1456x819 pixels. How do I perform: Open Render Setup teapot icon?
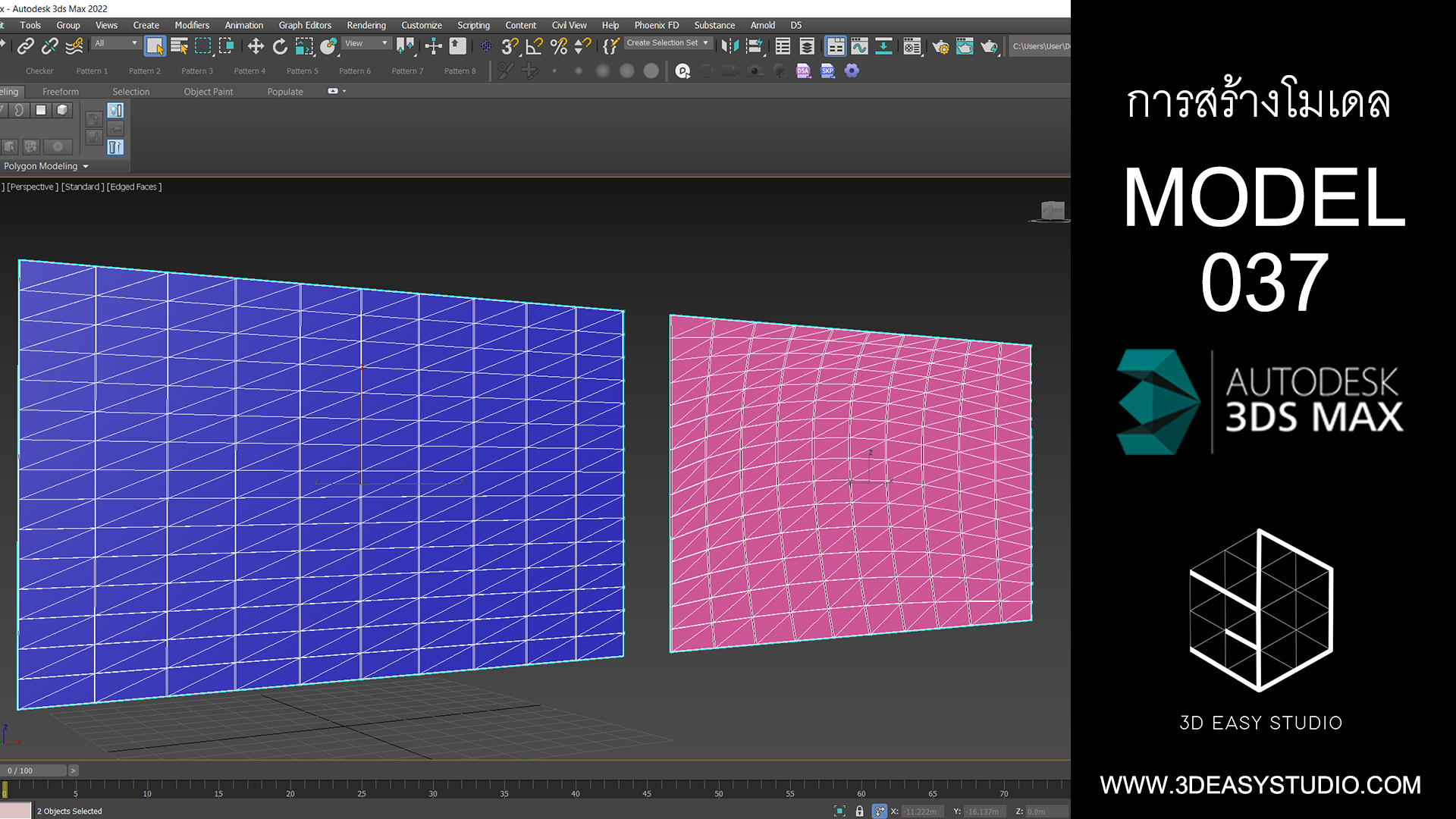(940, 46)
